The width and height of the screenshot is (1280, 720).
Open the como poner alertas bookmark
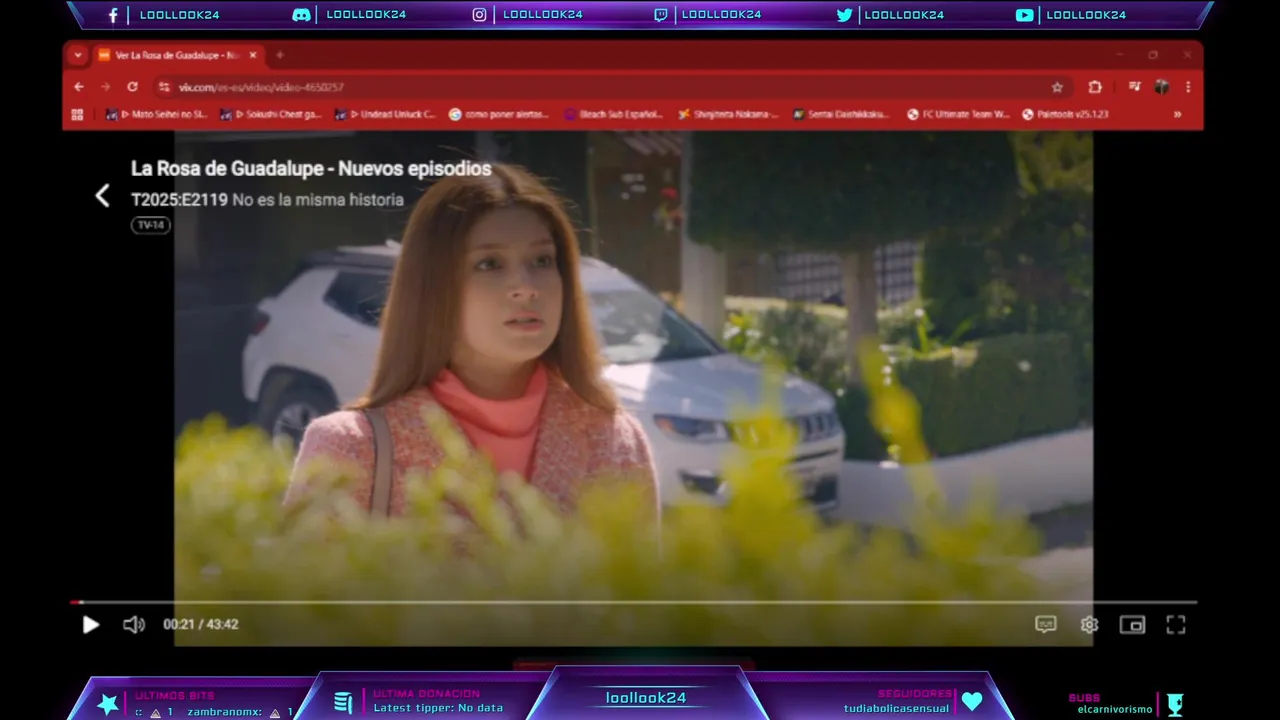(x=500, y=114)
